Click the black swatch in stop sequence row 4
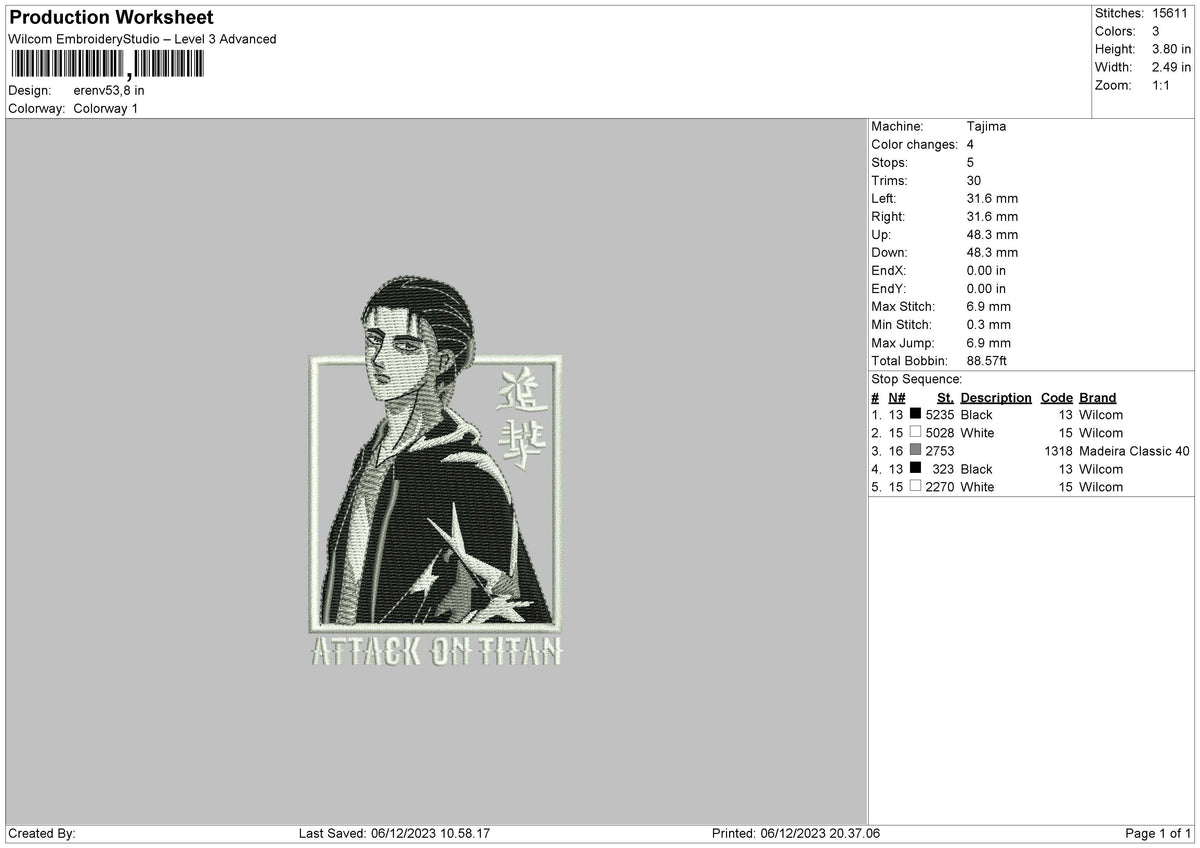Viewport: 1200px width, 848px height. (x=915, y=469)
